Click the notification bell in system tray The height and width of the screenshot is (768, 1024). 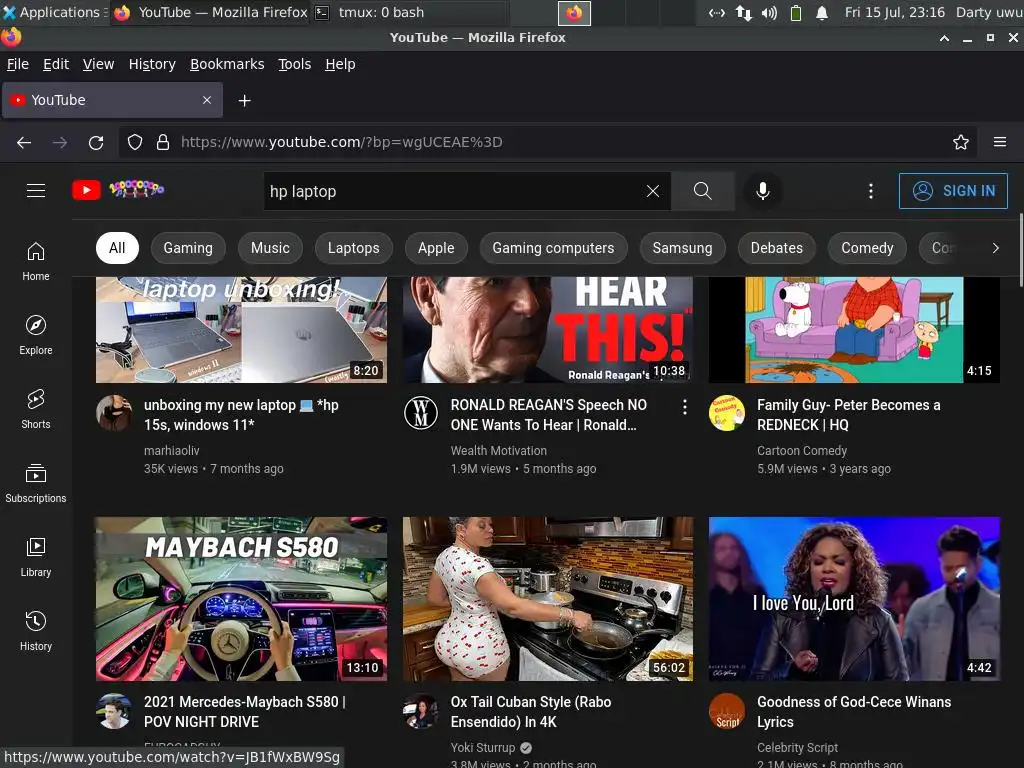click(x=822, y=12)
